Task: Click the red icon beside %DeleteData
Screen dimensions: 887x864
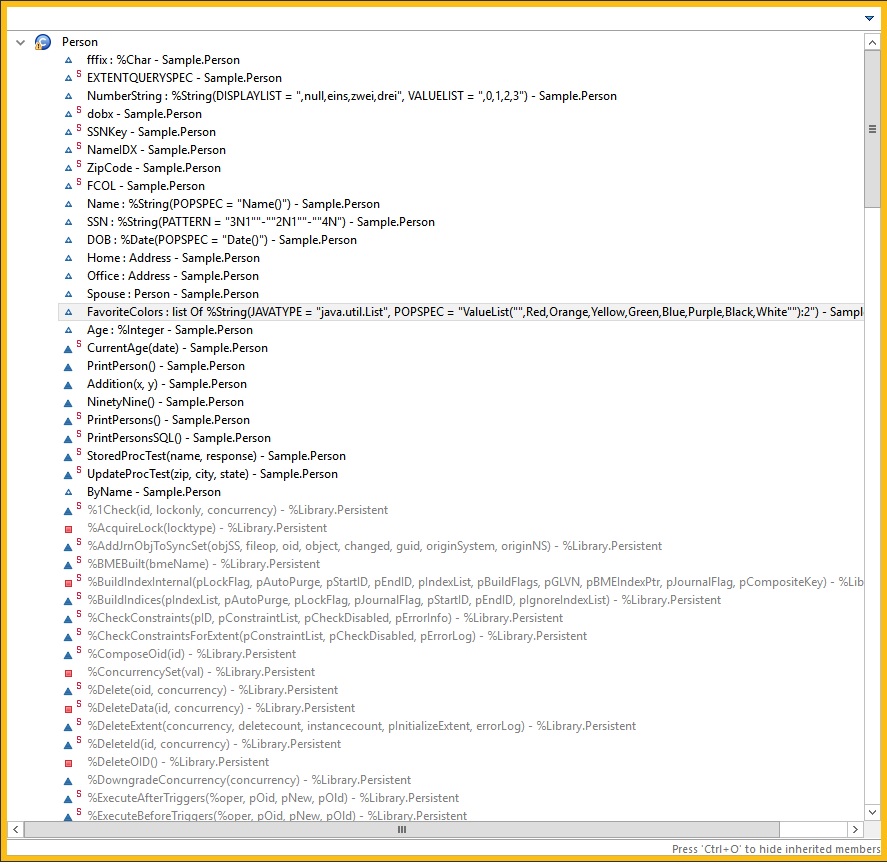Action: pos(68,709)
